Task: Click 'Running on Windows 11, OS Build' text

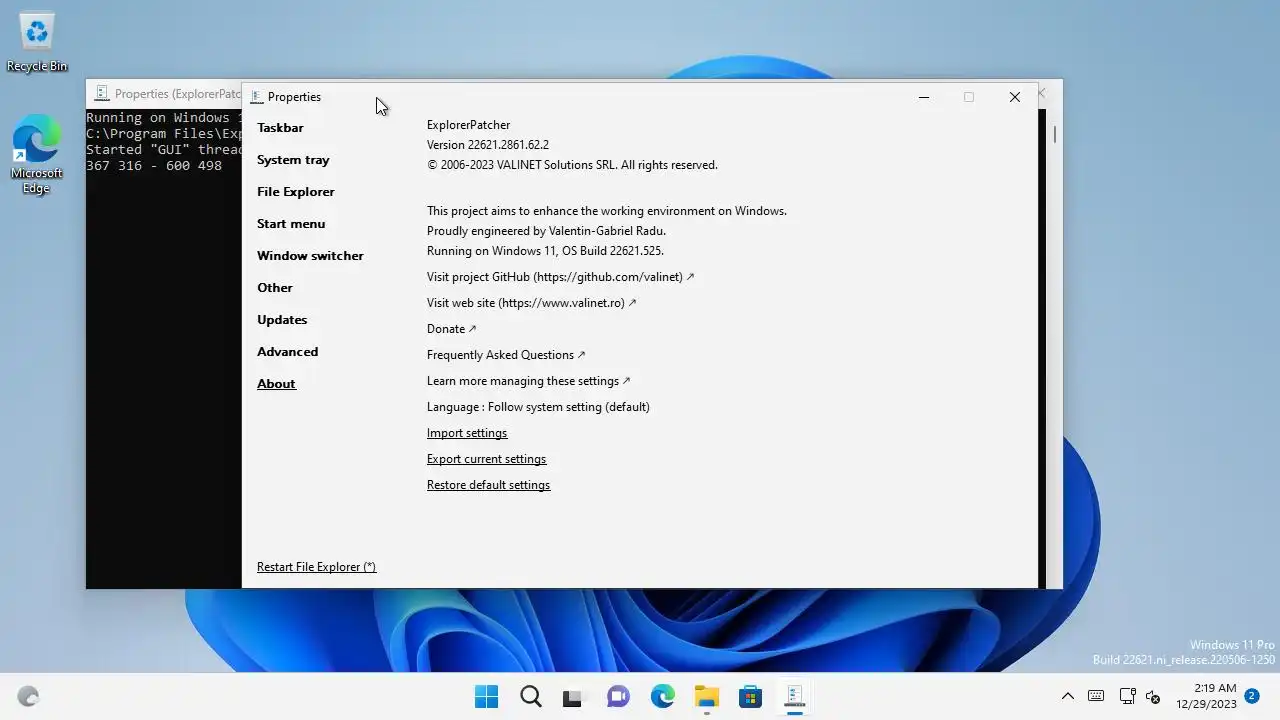Action: coord(545,251)
